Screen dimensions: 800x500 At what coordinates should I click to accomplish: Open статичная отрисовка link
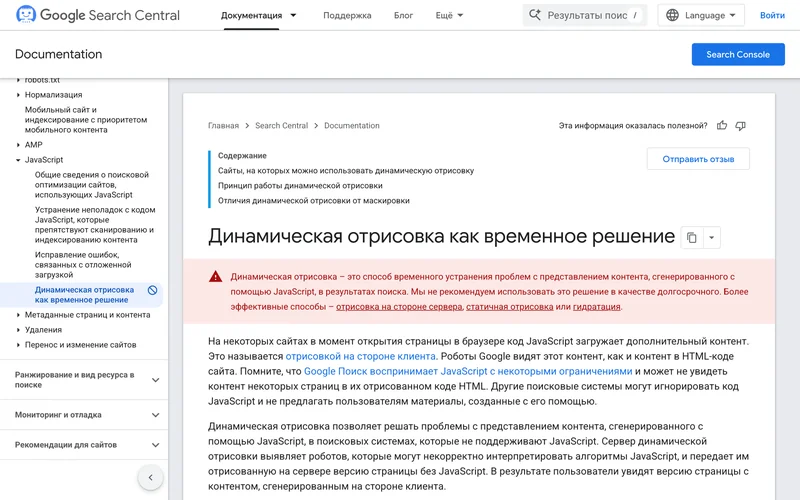510,307
